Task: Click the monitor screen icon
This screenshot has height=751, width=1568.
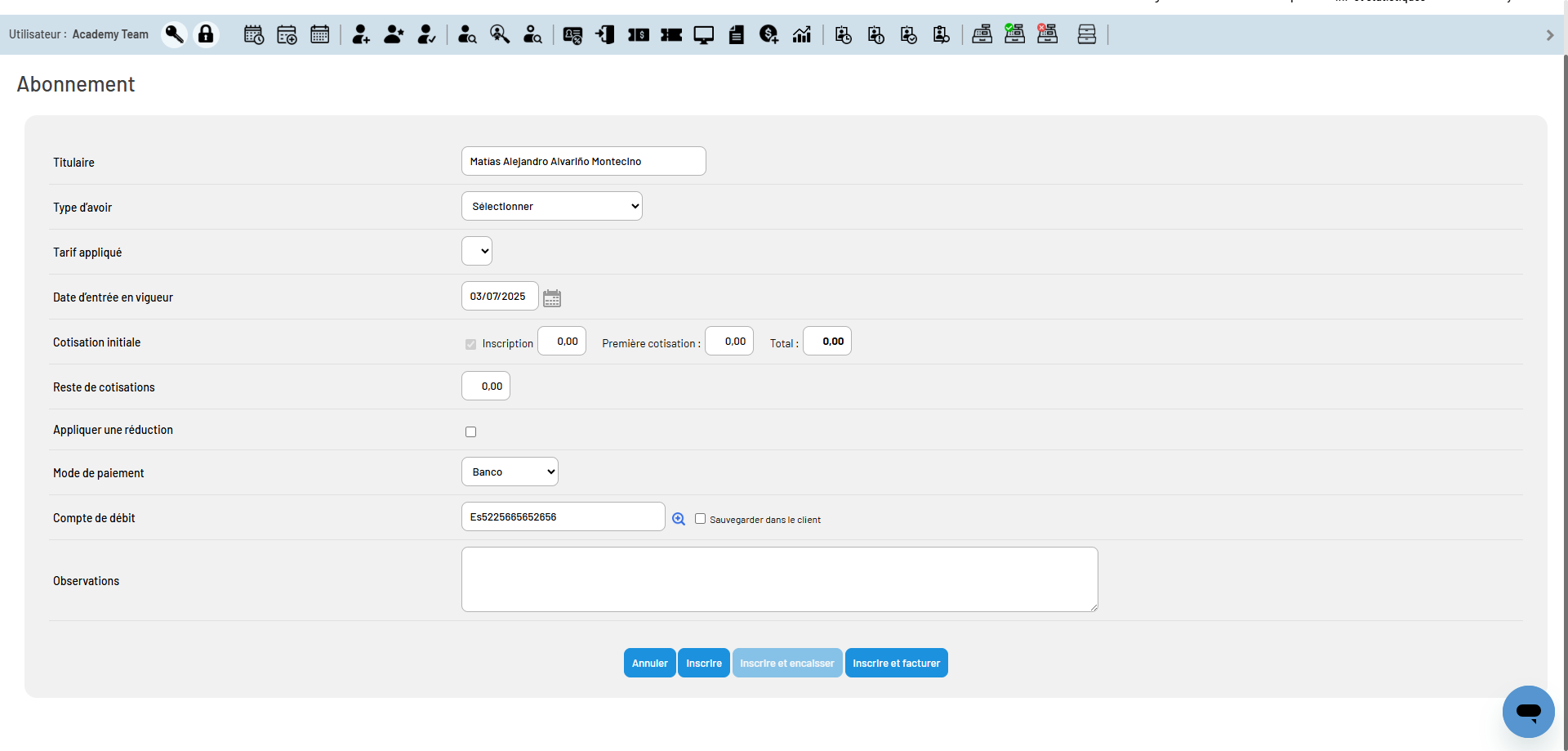Action: (x=704, y=34)
